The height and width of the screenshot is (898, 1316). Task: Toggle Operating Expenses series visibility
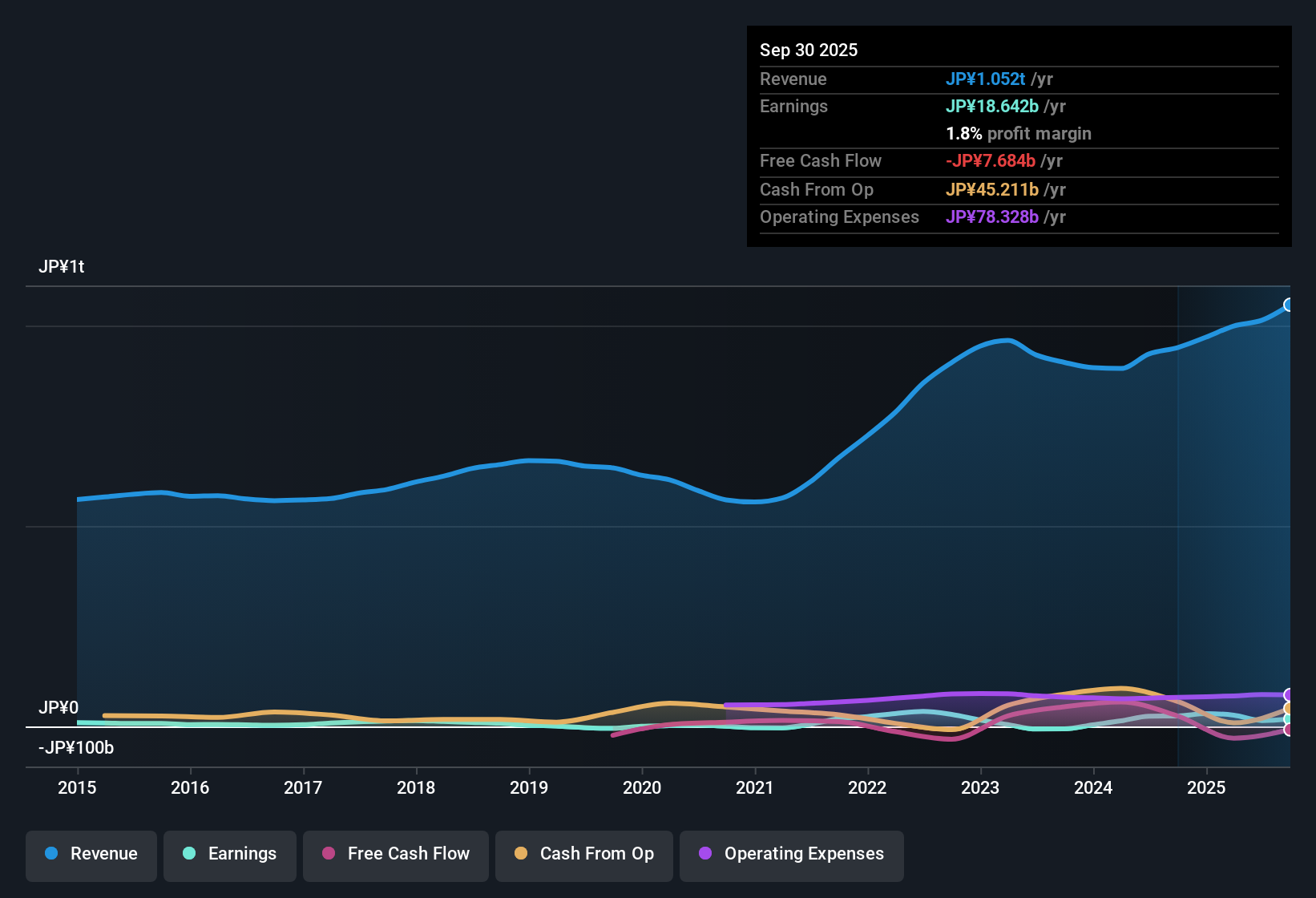791,854
